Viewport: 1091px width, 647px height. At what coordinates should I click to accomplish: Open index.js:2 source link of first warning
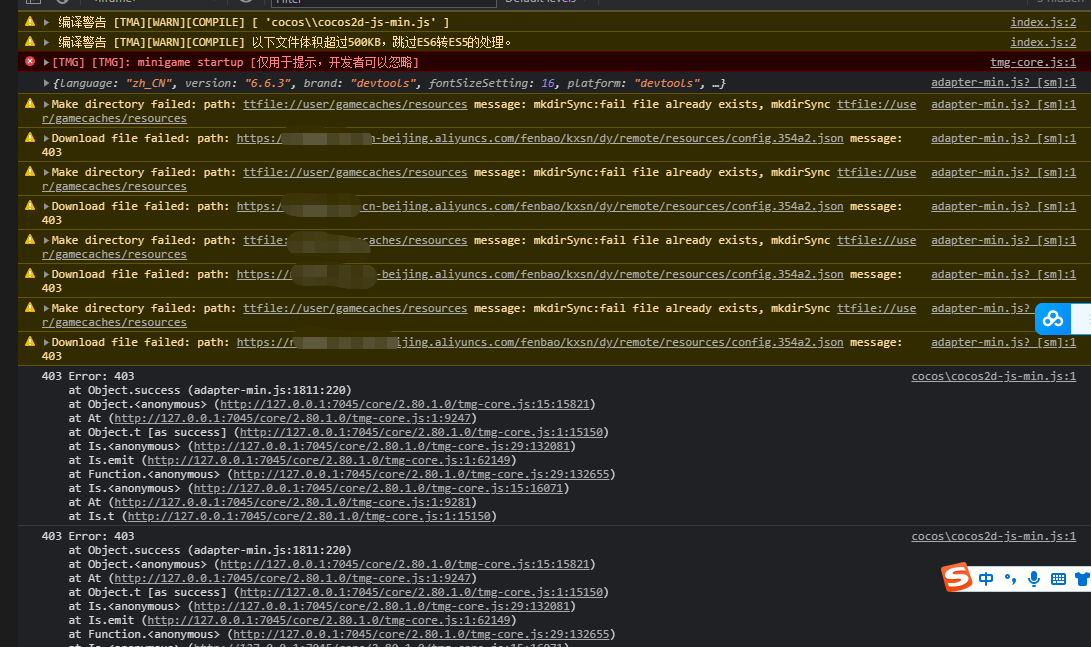coord(1042,22)
